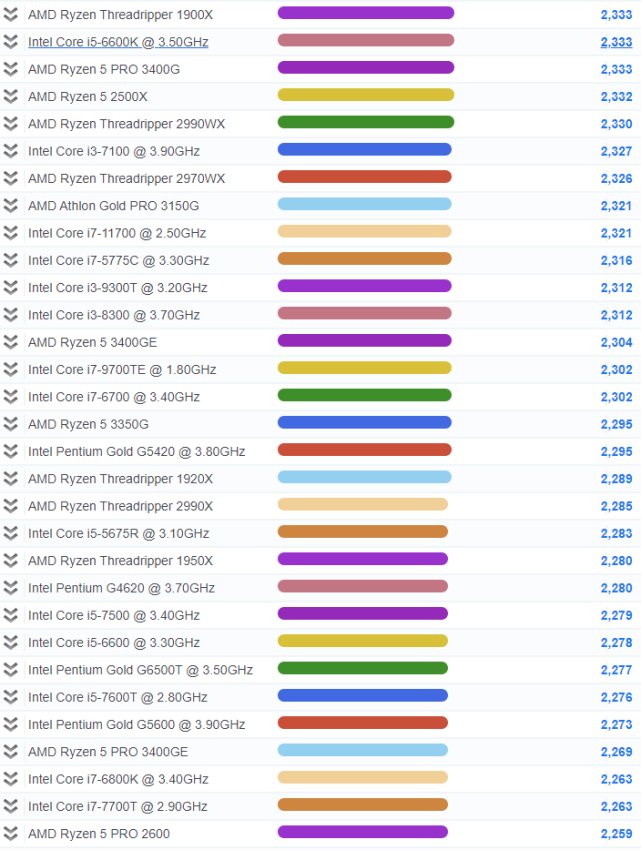Click score 2,289 for Threadripper 1920X

pos(616,479)
